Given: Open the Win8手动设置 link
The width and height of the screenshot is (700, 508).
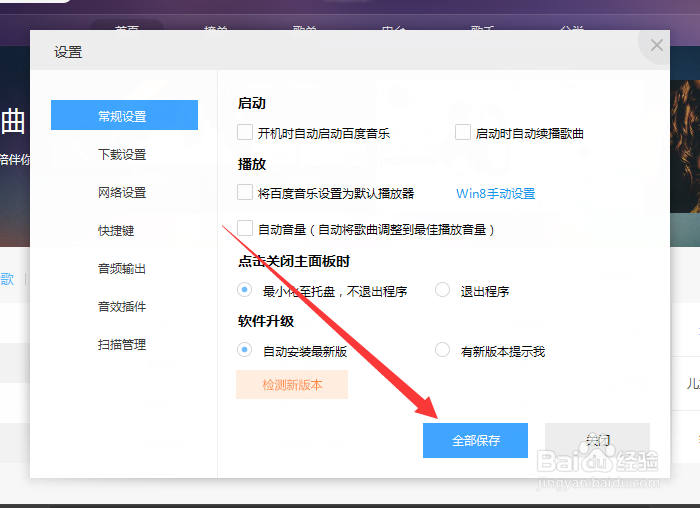Looking at the screenshot, I should (x=495, y=193).
